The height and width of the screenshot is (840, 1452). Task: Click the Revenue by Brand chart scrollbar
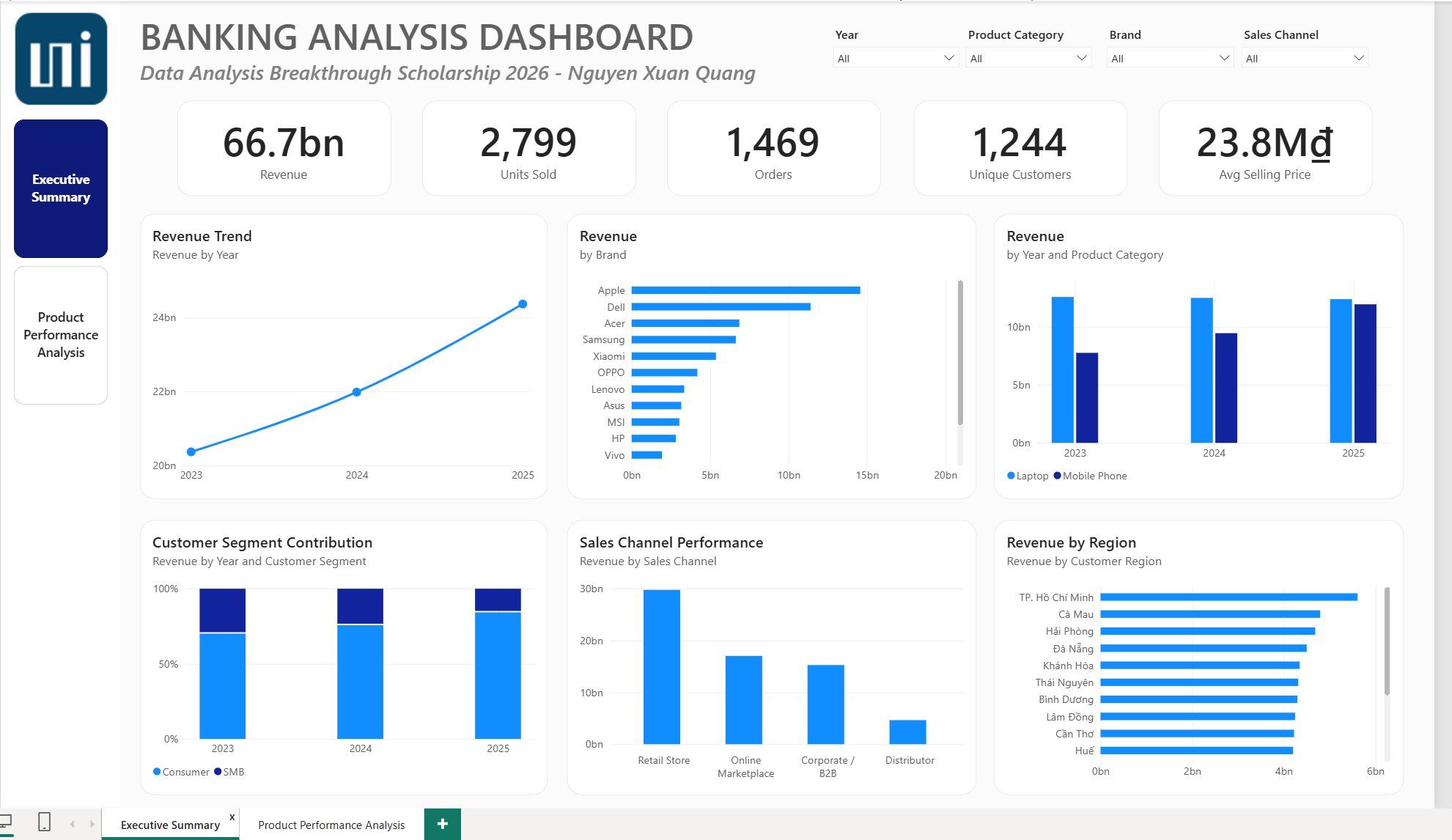click(960, 352)
